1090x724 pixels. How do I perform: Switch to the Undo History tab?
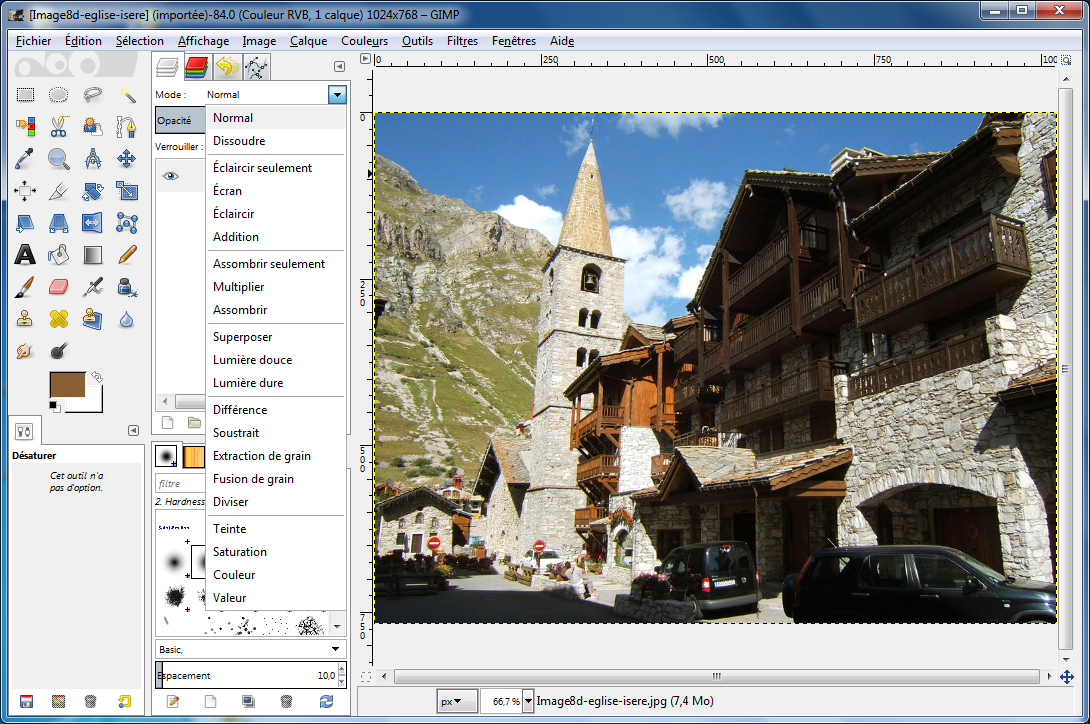click(x=227, y=67)
